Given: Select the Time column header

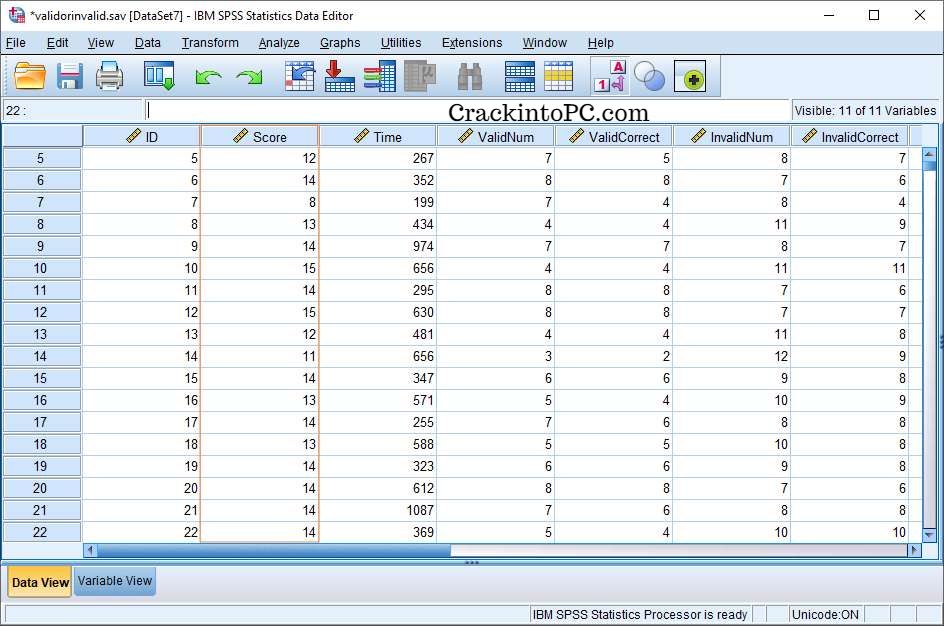Looking at the screenshot, I should click(x=377, y=137).
